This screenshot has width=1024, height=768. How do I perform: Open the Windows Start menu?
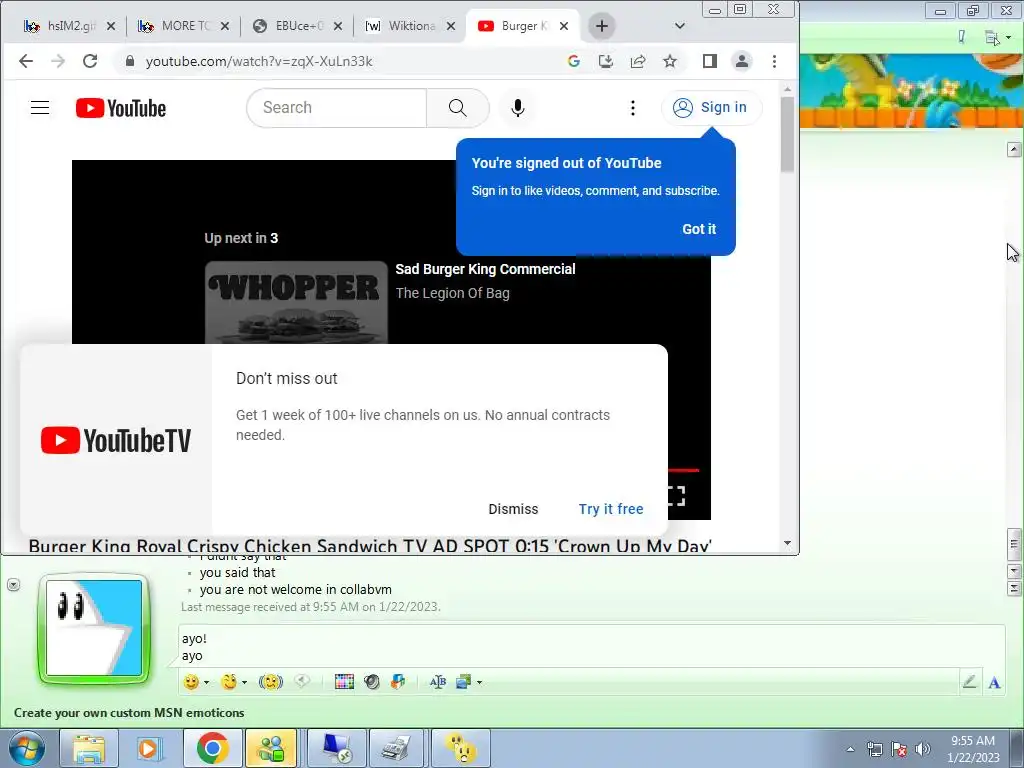26,748
